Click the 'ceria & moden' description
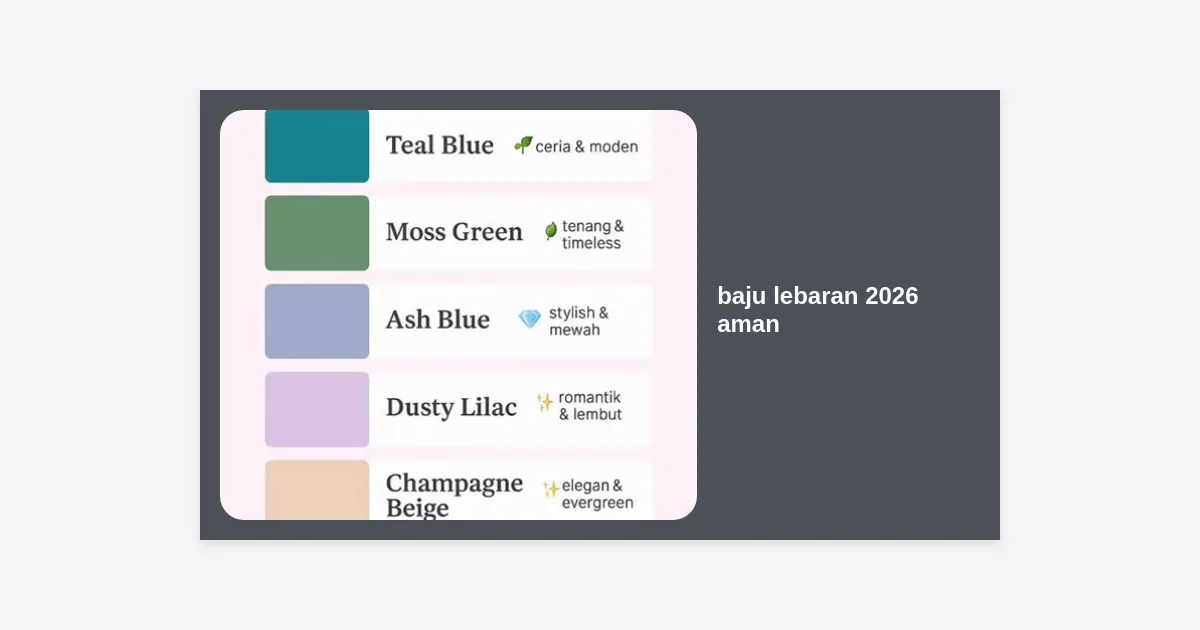Viewport: 1200px width, 630px height. pyautogui.click(x=586, y=146)
